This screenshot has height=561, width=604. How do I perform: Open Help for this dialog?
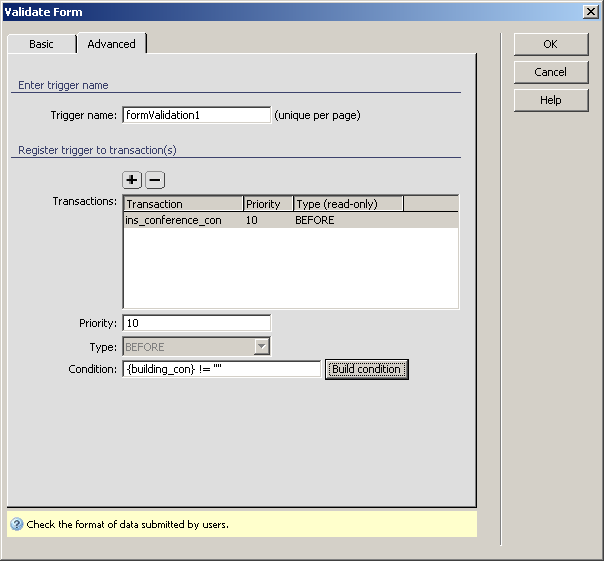tap(550, 100)
